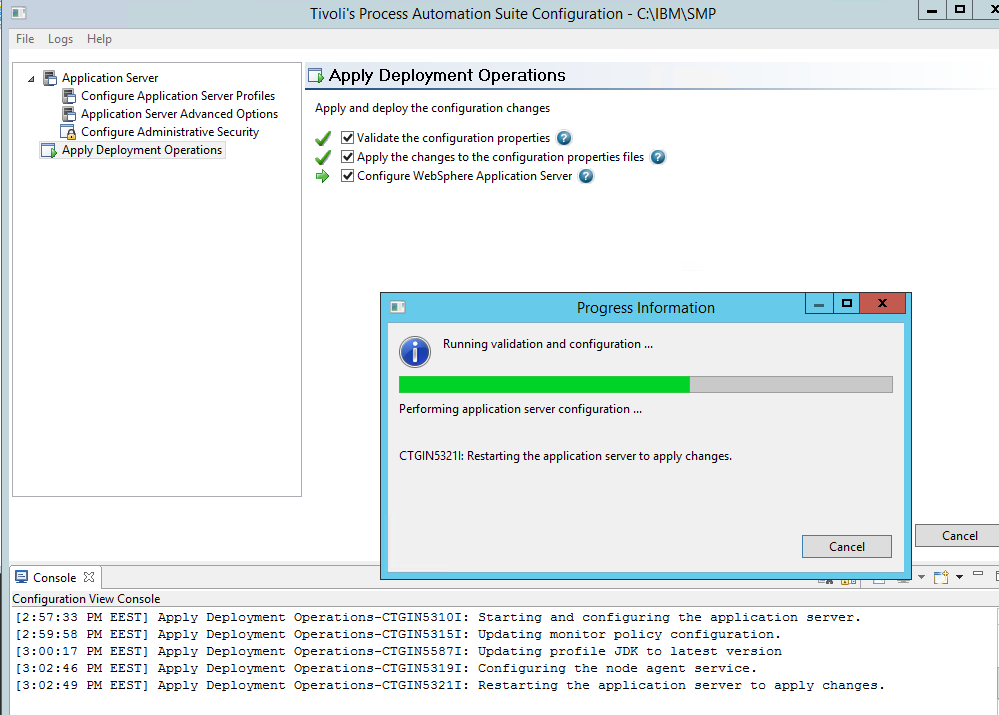This screenshot has width=999, height=715.
Task: Switch to the Console tab
Action: click(54, 578)
